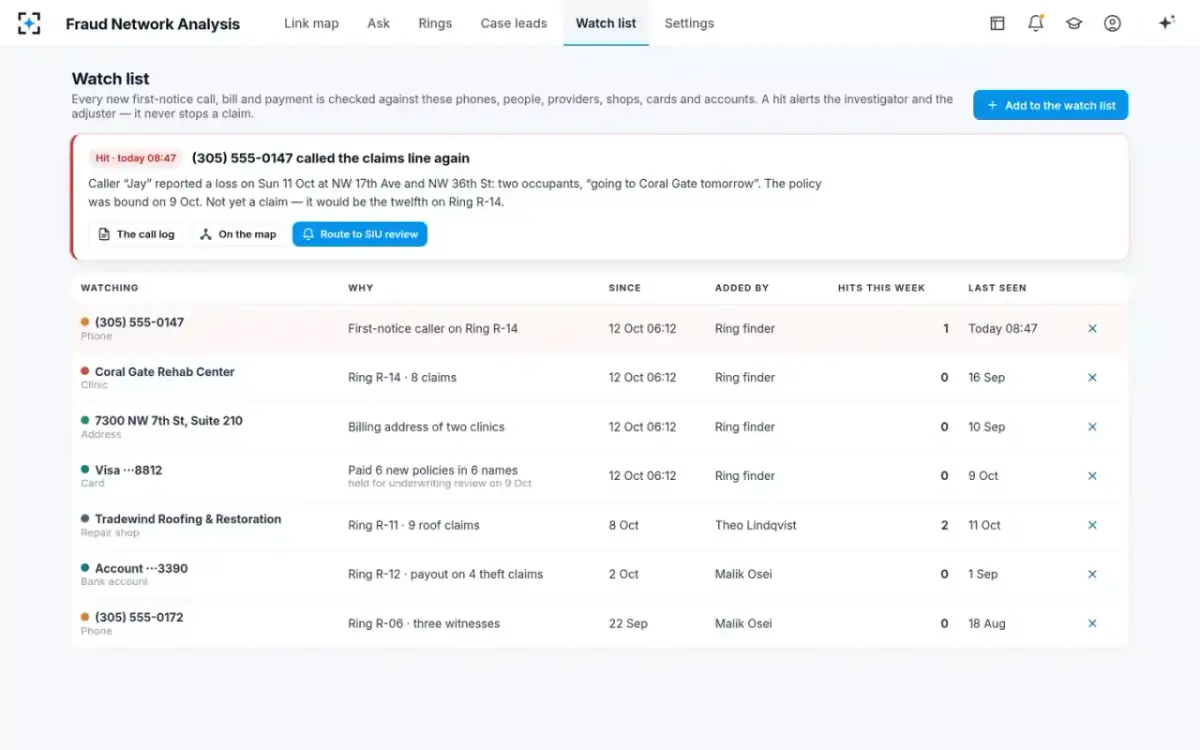1200x750 pixels.
Task: Switch to the Settings tab
Action: click(x=689, y=23)
